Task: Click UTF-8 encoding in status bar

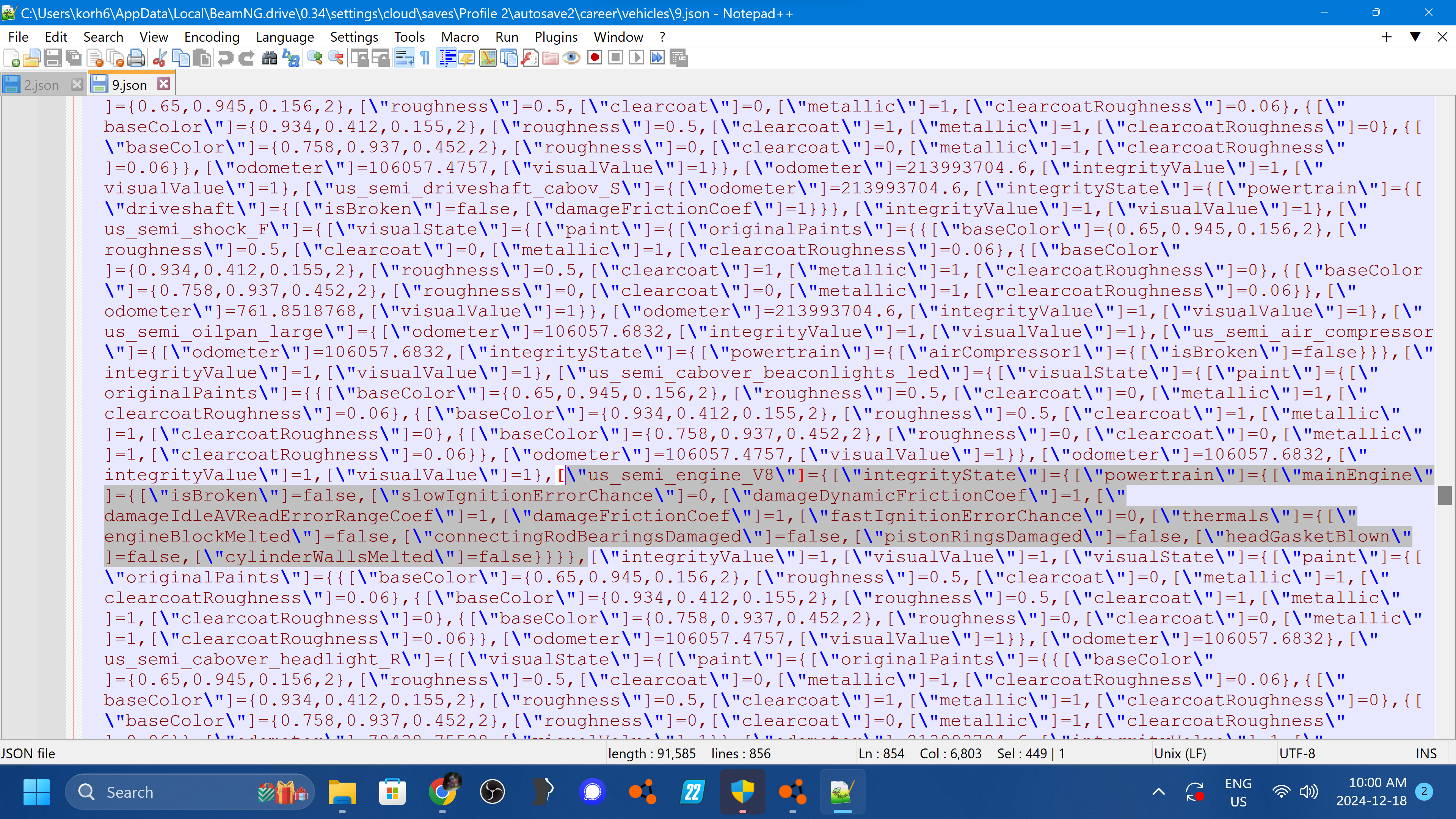Action: (x=1297, y=753)
